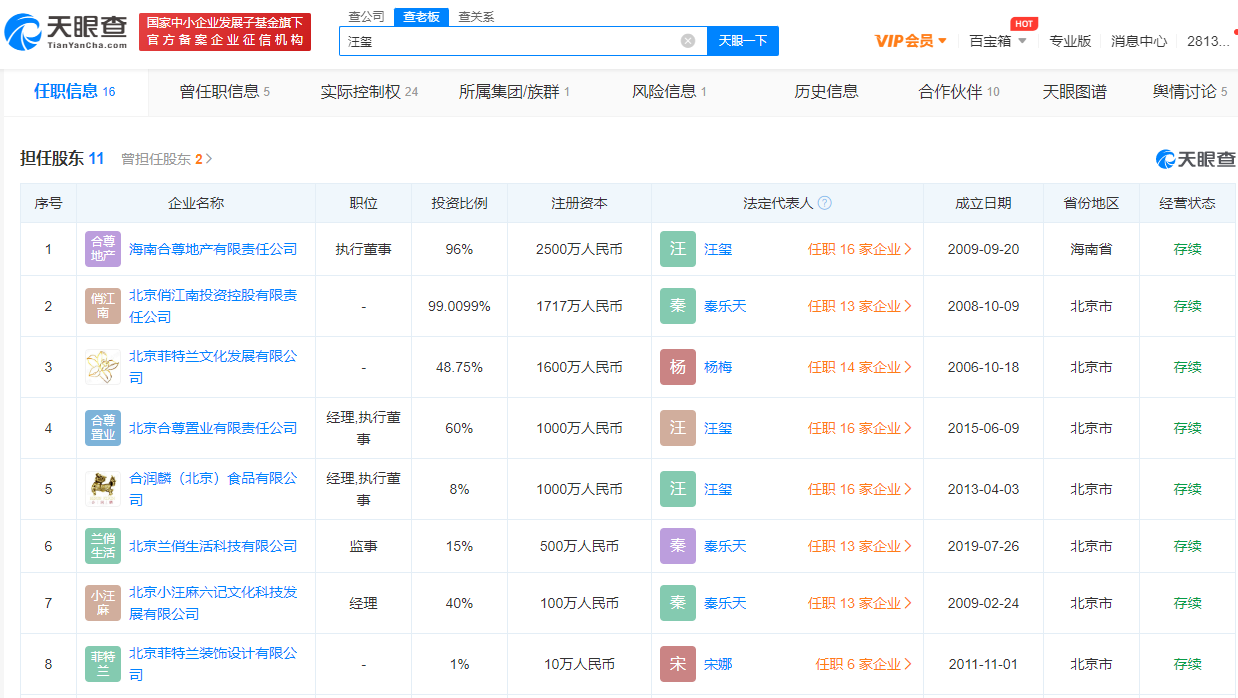Open the 小汪麻 company logo tile
The image size is (1238, 698).
point(103,603)
